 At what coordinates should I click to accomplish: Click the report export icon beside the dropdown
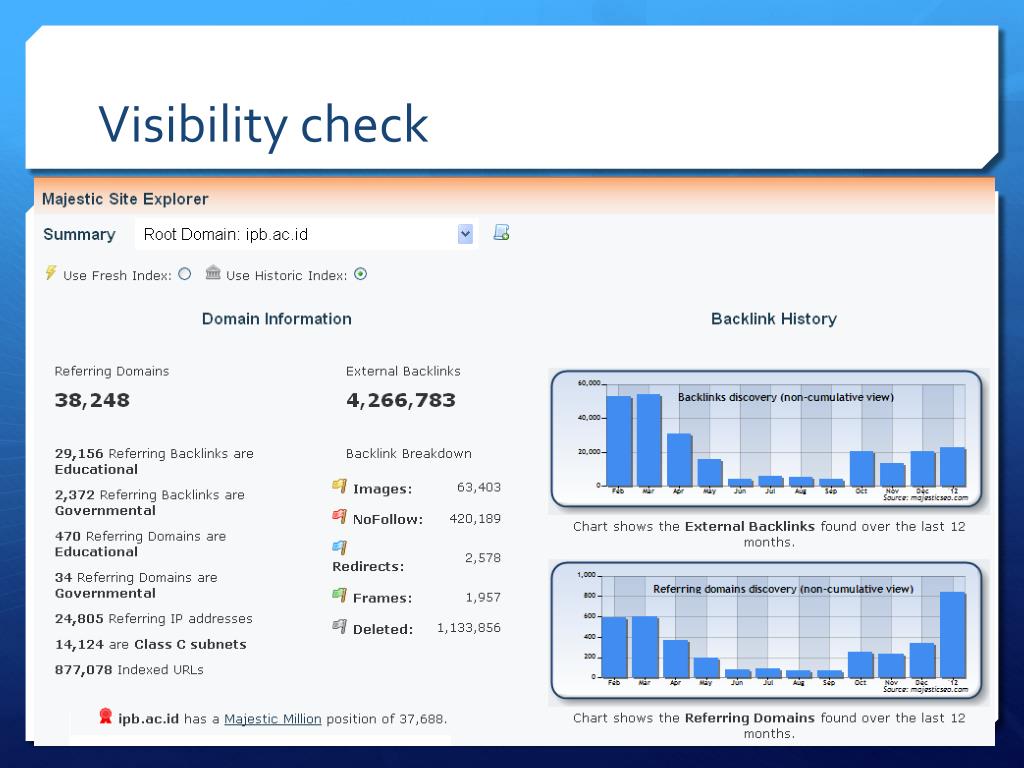click(x=501, y=232)
